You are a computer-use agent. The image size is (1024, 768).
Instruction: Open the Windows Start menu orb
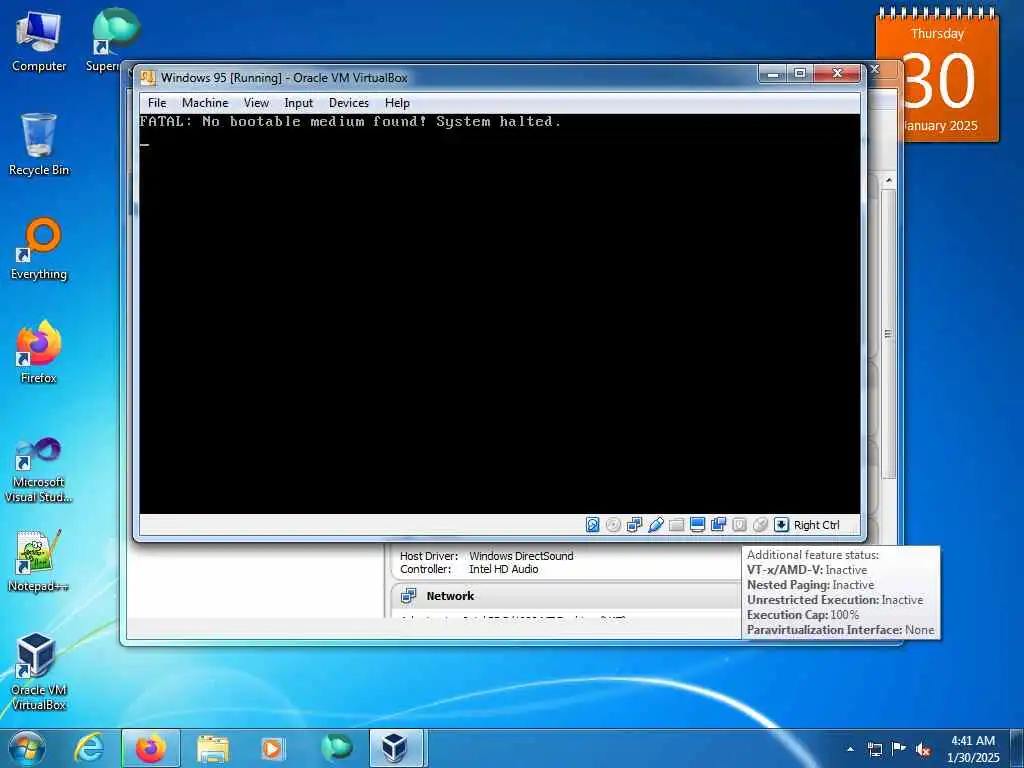coord(27,748)
